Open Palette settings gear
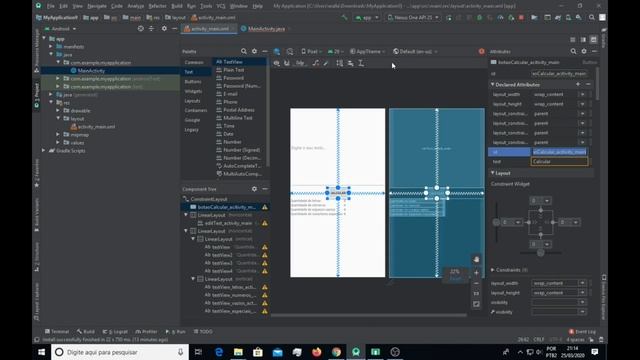Image resolution: width=640 pixels, height=360 pixels. 254,51
